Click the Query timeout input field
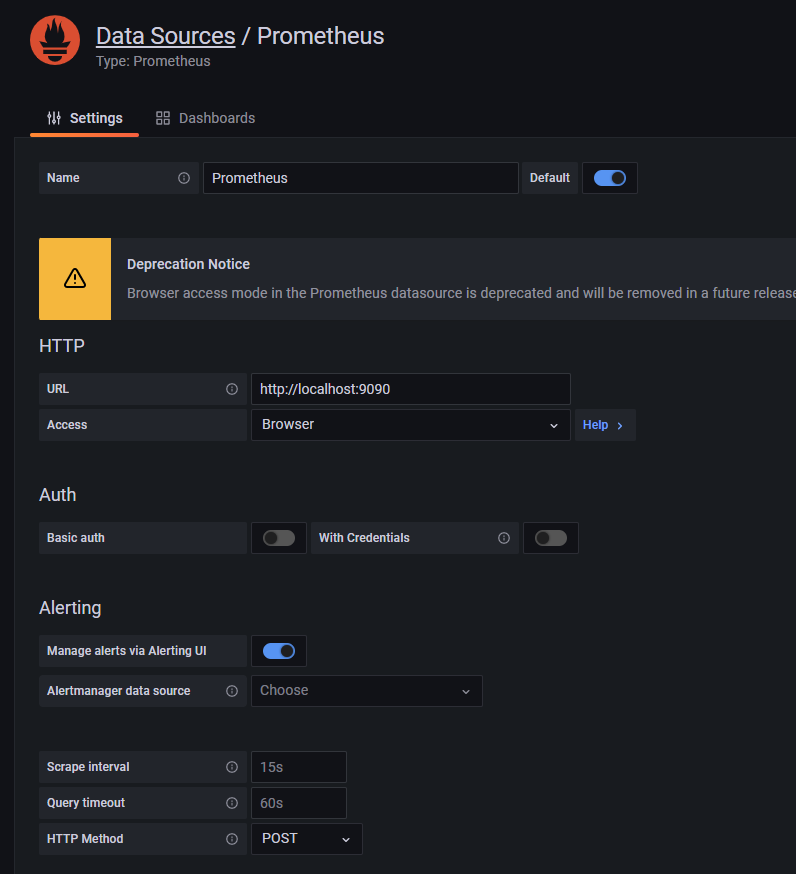The image size is (796, 874). click(x=299, y=803)
